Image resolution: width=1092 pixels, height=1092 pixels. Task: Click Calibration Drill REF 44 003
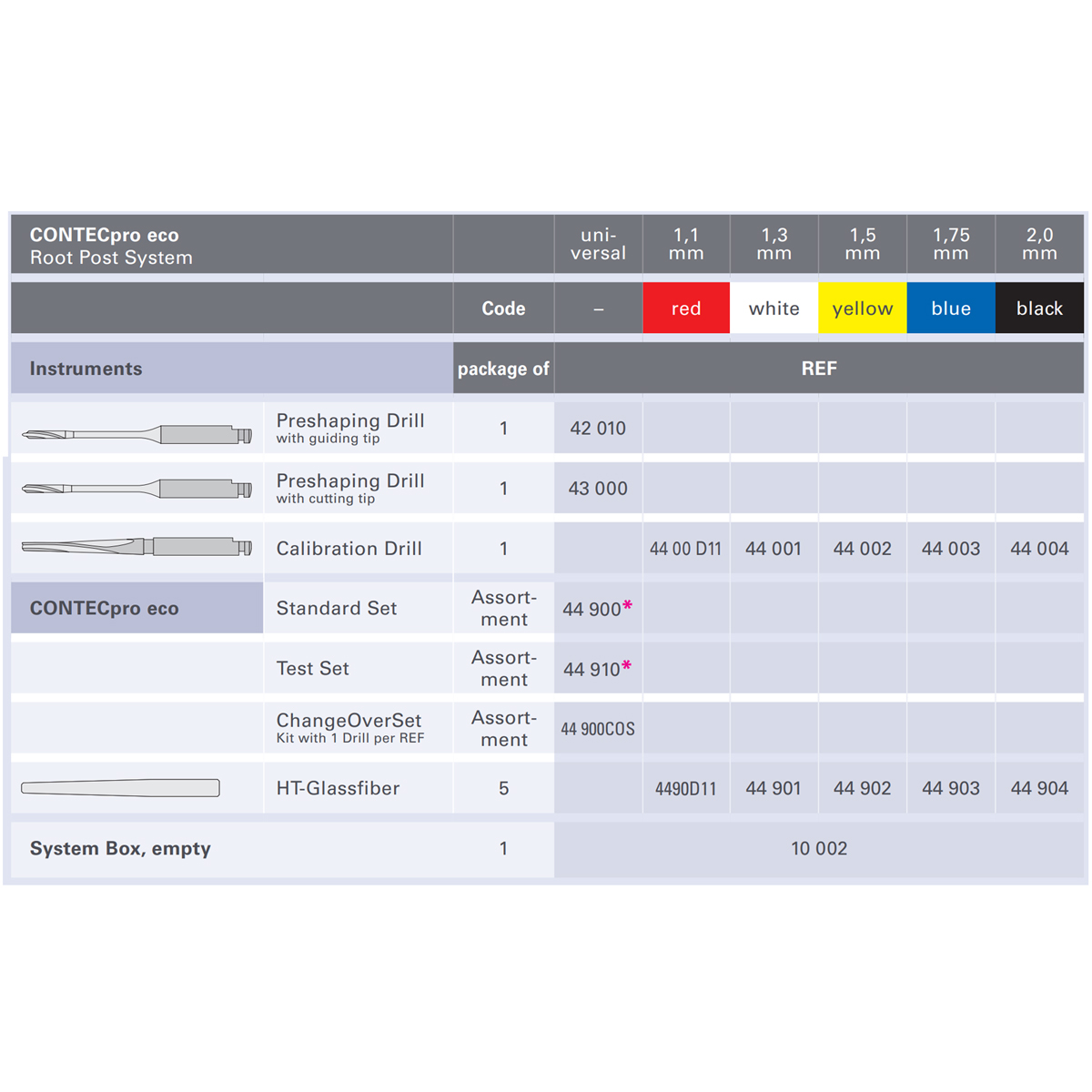[950, 549]
